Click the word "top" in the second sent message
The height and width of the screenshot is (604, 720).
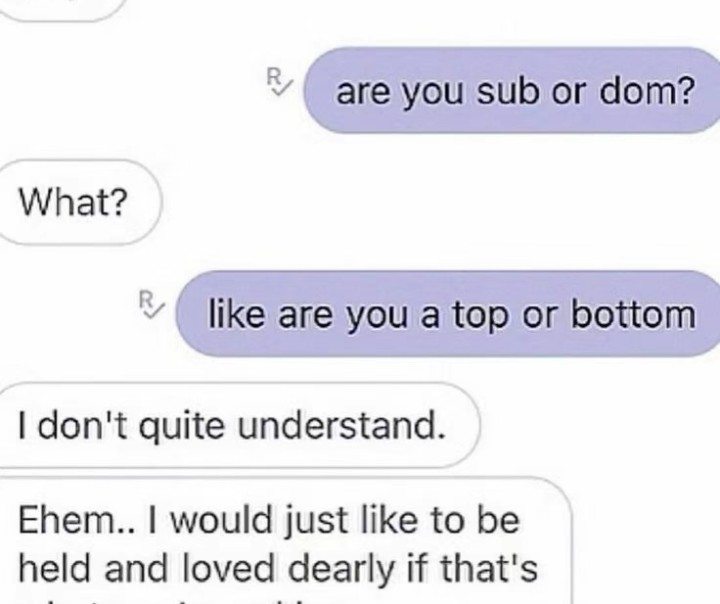(481, 318)
